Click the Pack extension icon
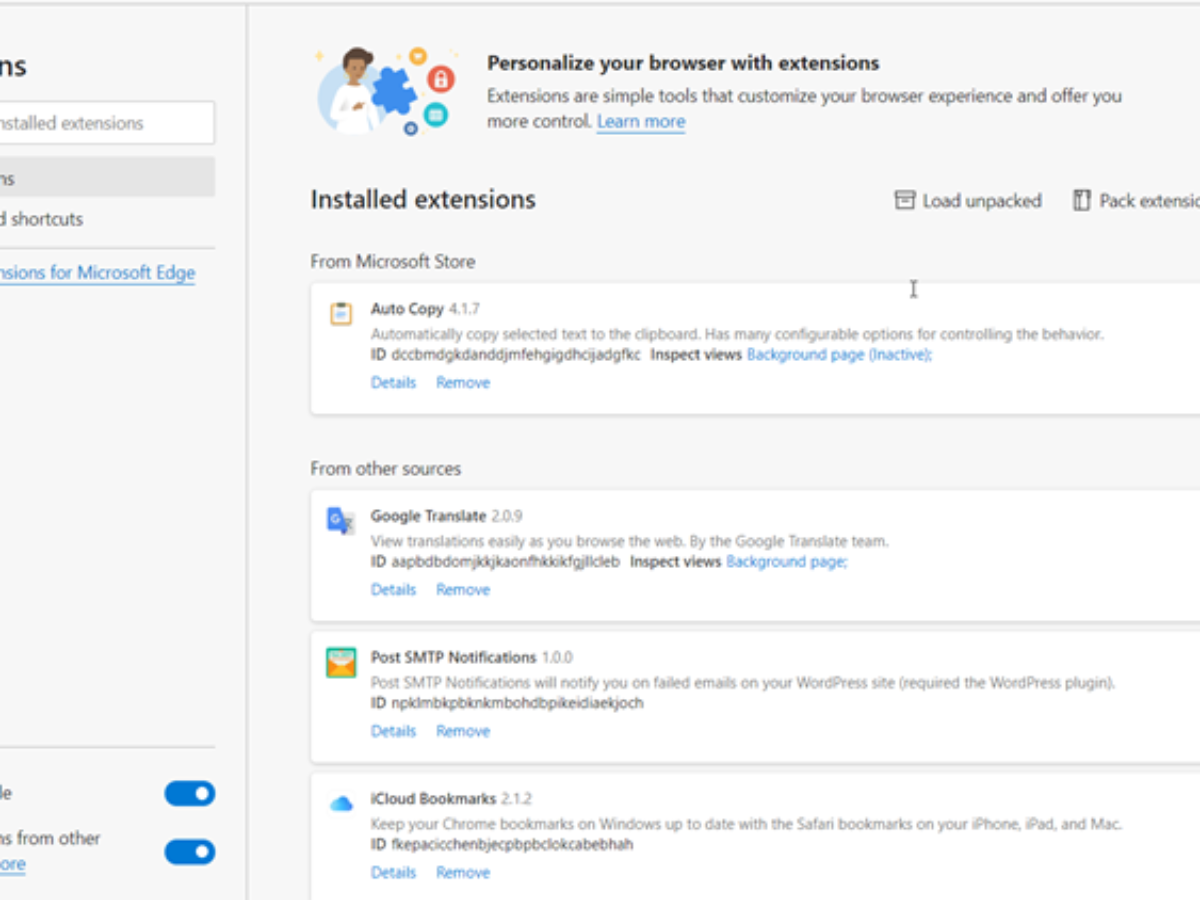The image size is (1200, 900). [x=1081, y=201]
